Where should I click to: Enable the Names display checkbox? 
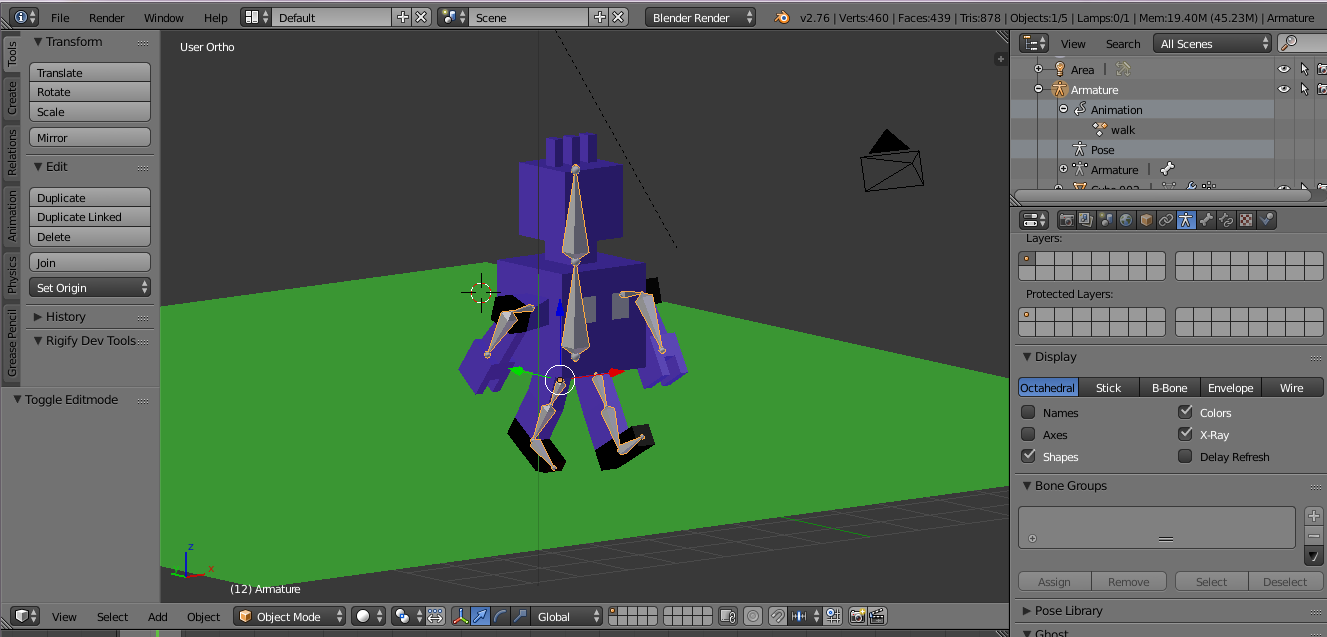pos(1028,412)
